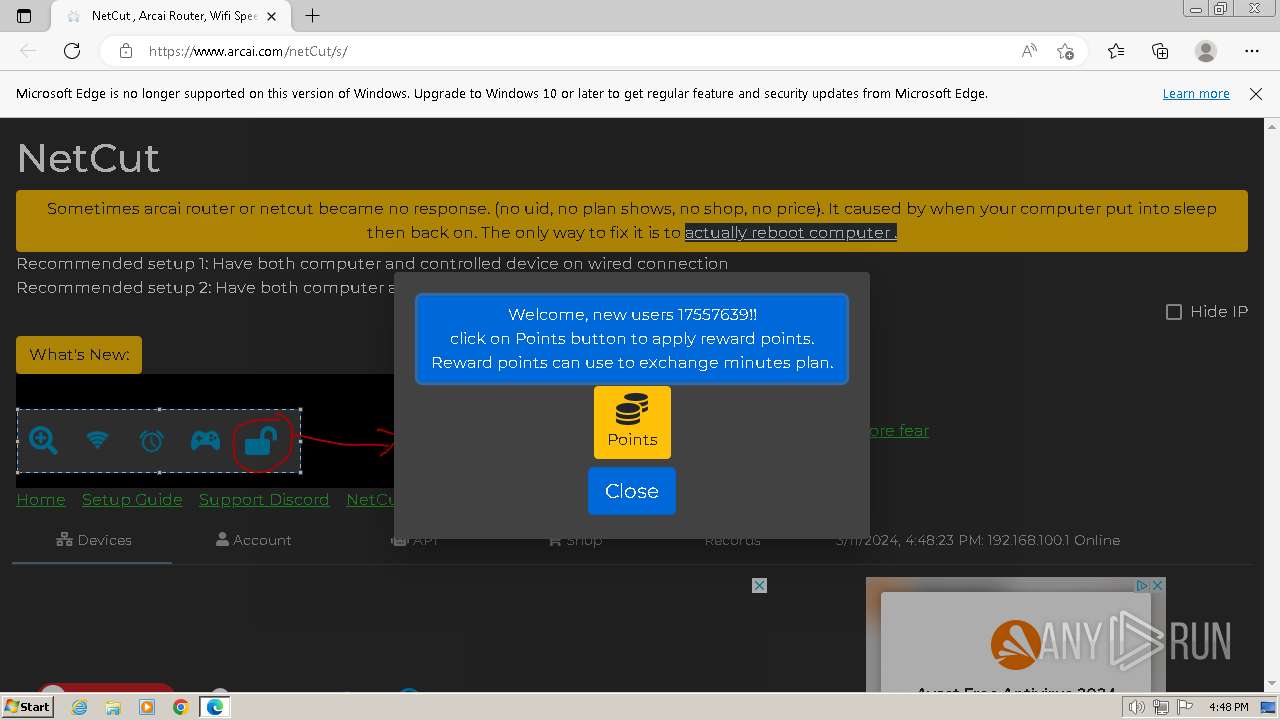
Task: Click the alarm clock icon in What's New image
Action: (x=151, y=440)
